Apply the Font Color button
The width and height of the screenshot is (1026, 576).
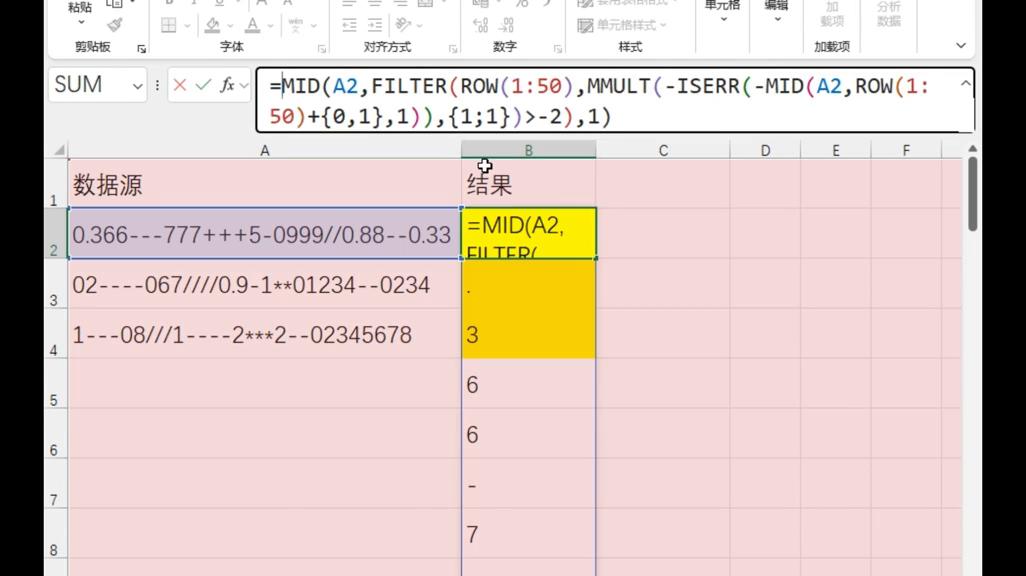252,26
